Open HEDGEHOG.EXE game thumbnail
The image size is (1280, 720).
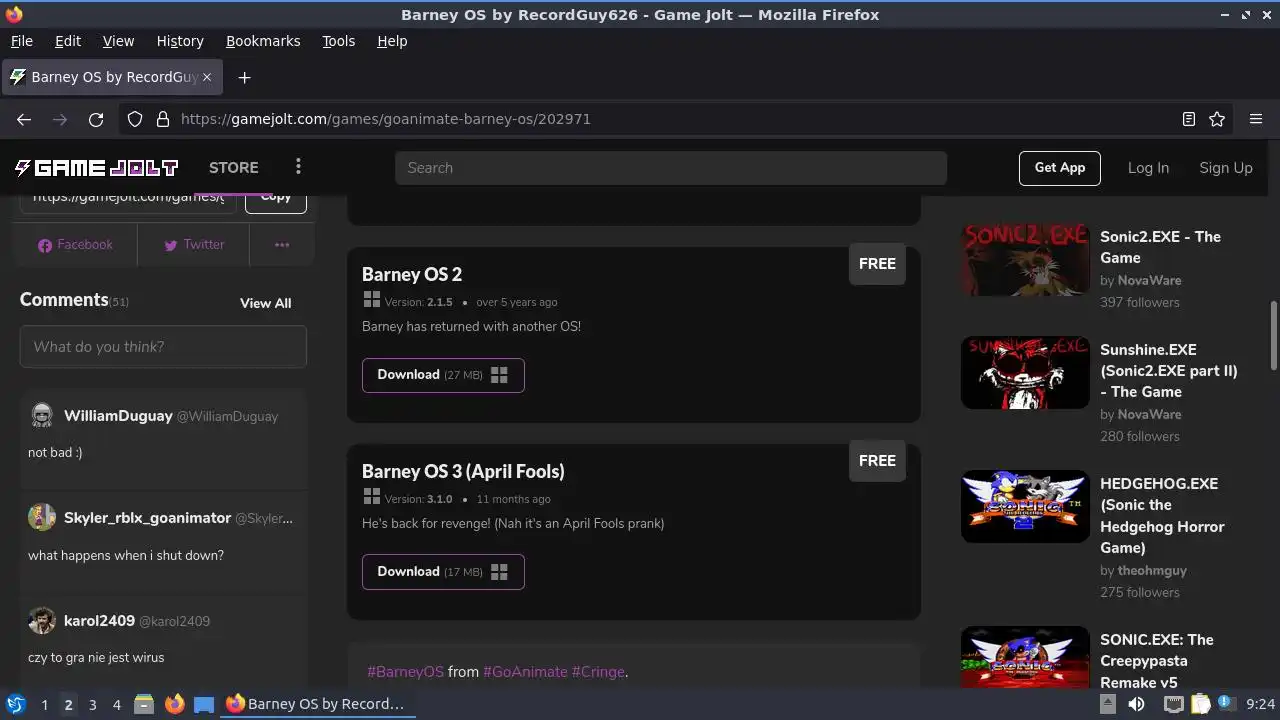[x=1025, y=506]
